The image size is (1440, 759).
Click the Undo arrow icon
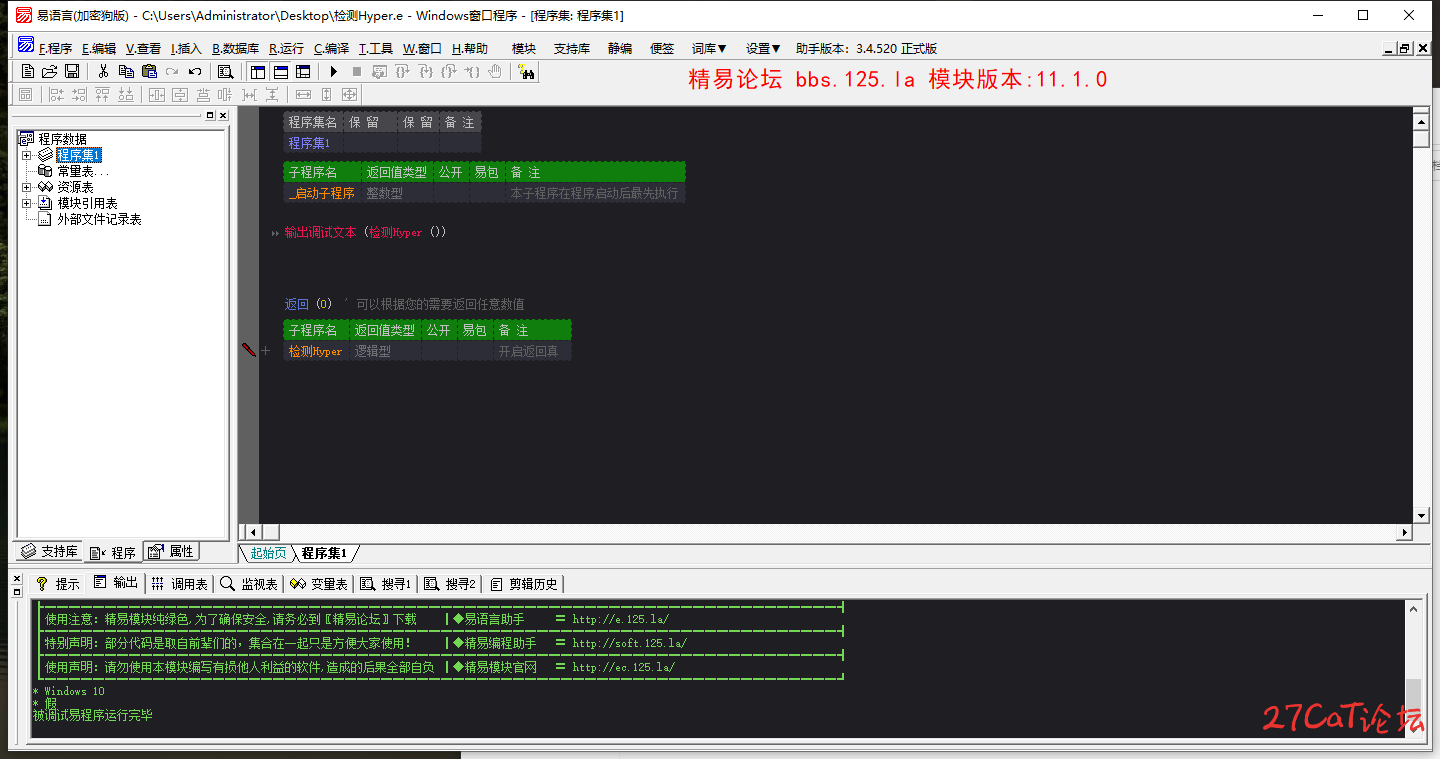[x=195, y=71]
